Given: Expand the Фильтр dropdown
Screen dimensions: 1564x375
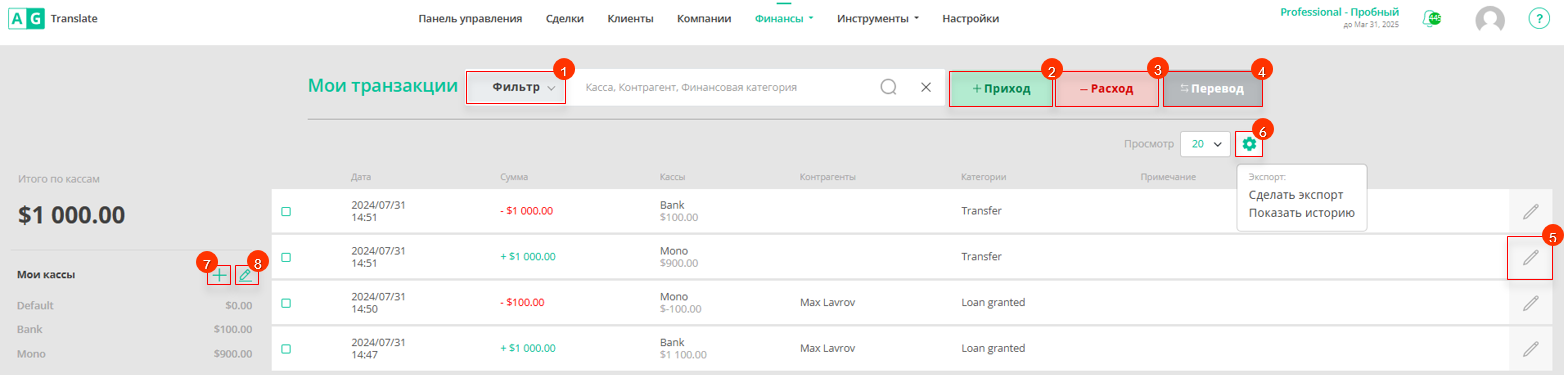Looking at the screenshot, I should [x=516, y=88].
